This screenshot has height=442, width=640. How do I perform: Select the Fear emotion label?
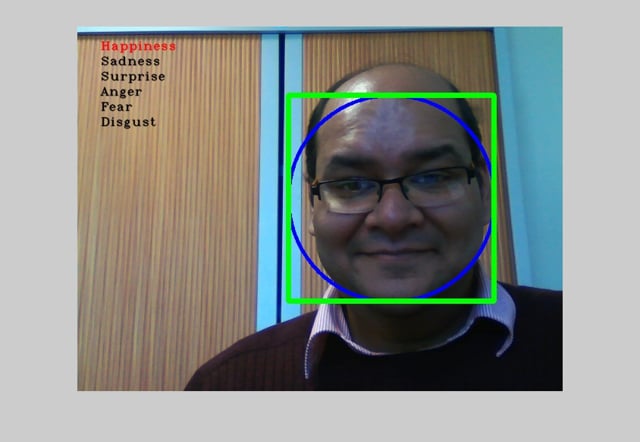[116, 107]
